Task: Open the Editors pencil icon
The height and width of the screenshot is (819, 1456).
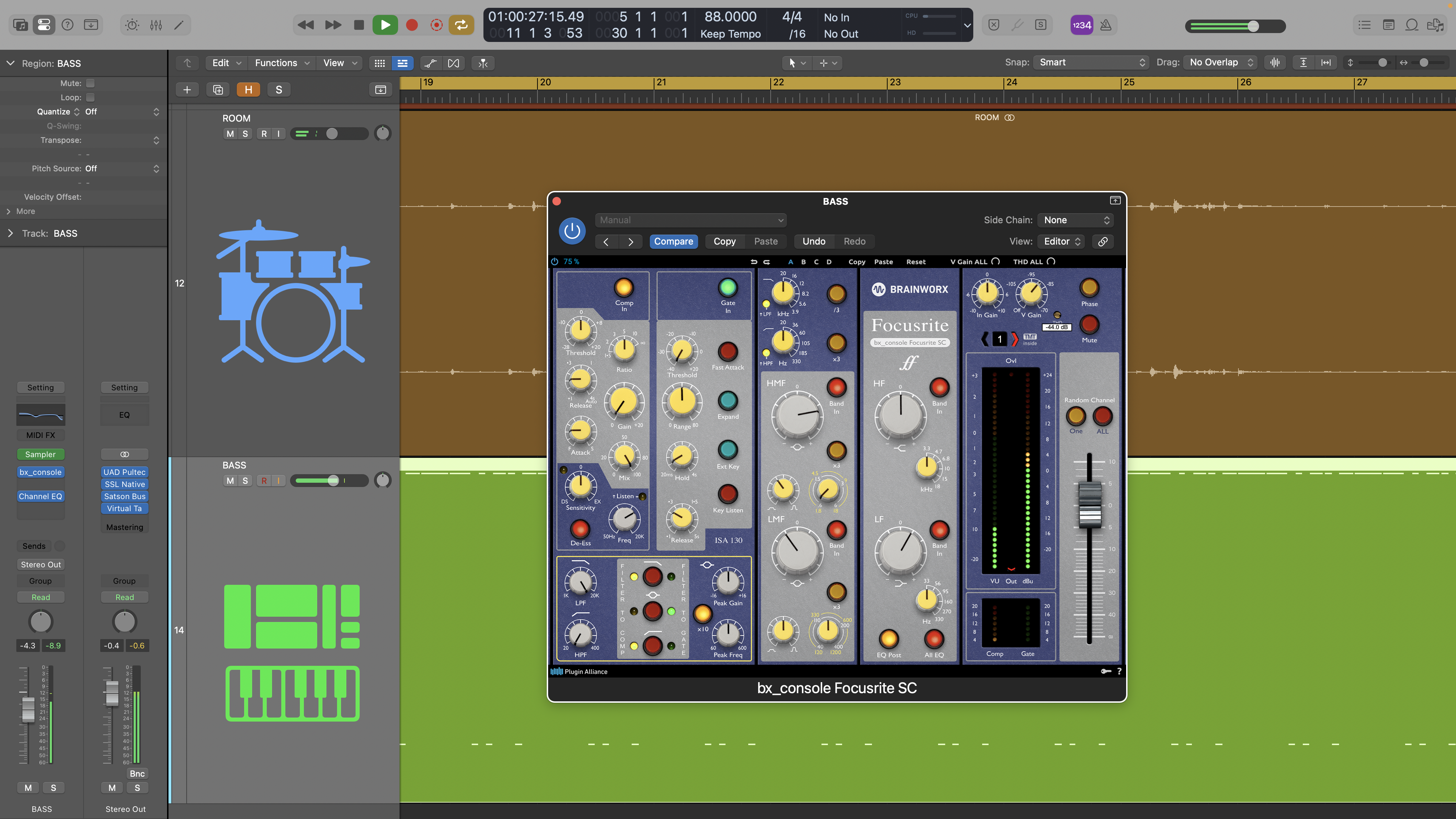Action: pos(179,25)
